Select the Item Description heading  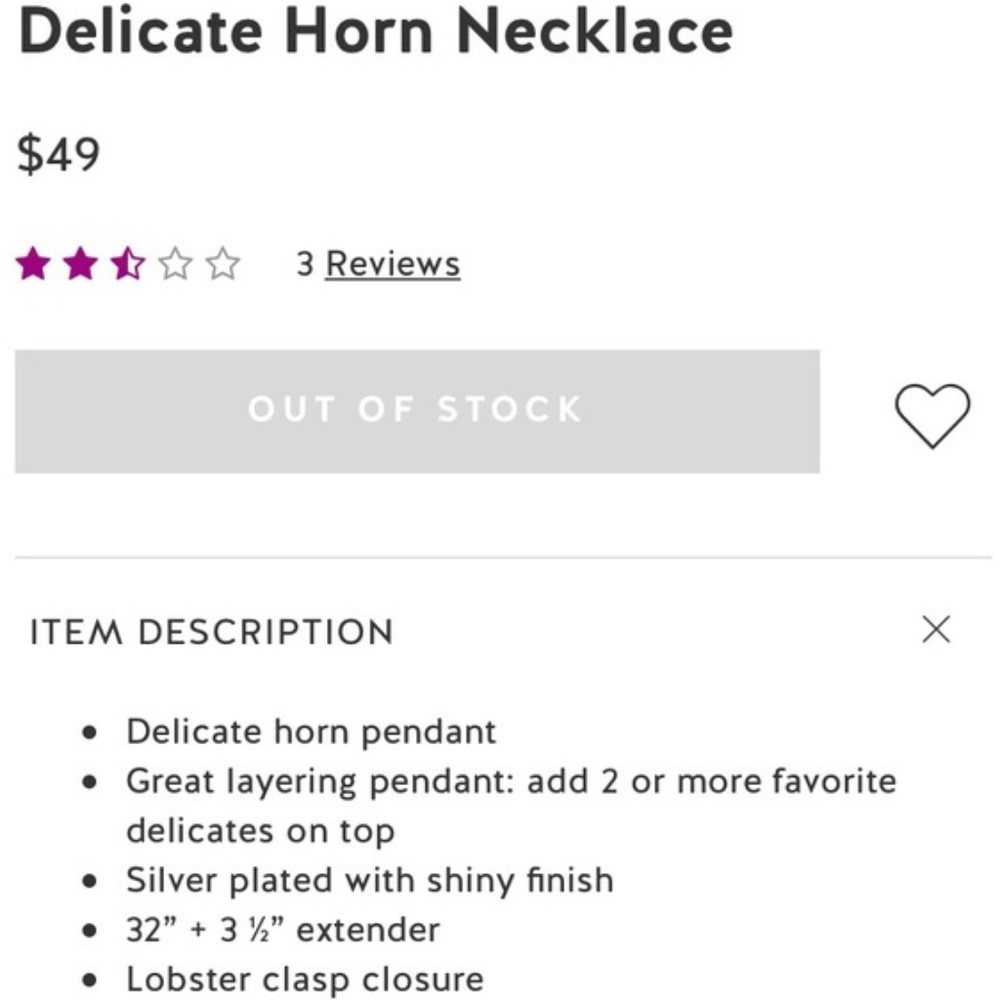211,631
